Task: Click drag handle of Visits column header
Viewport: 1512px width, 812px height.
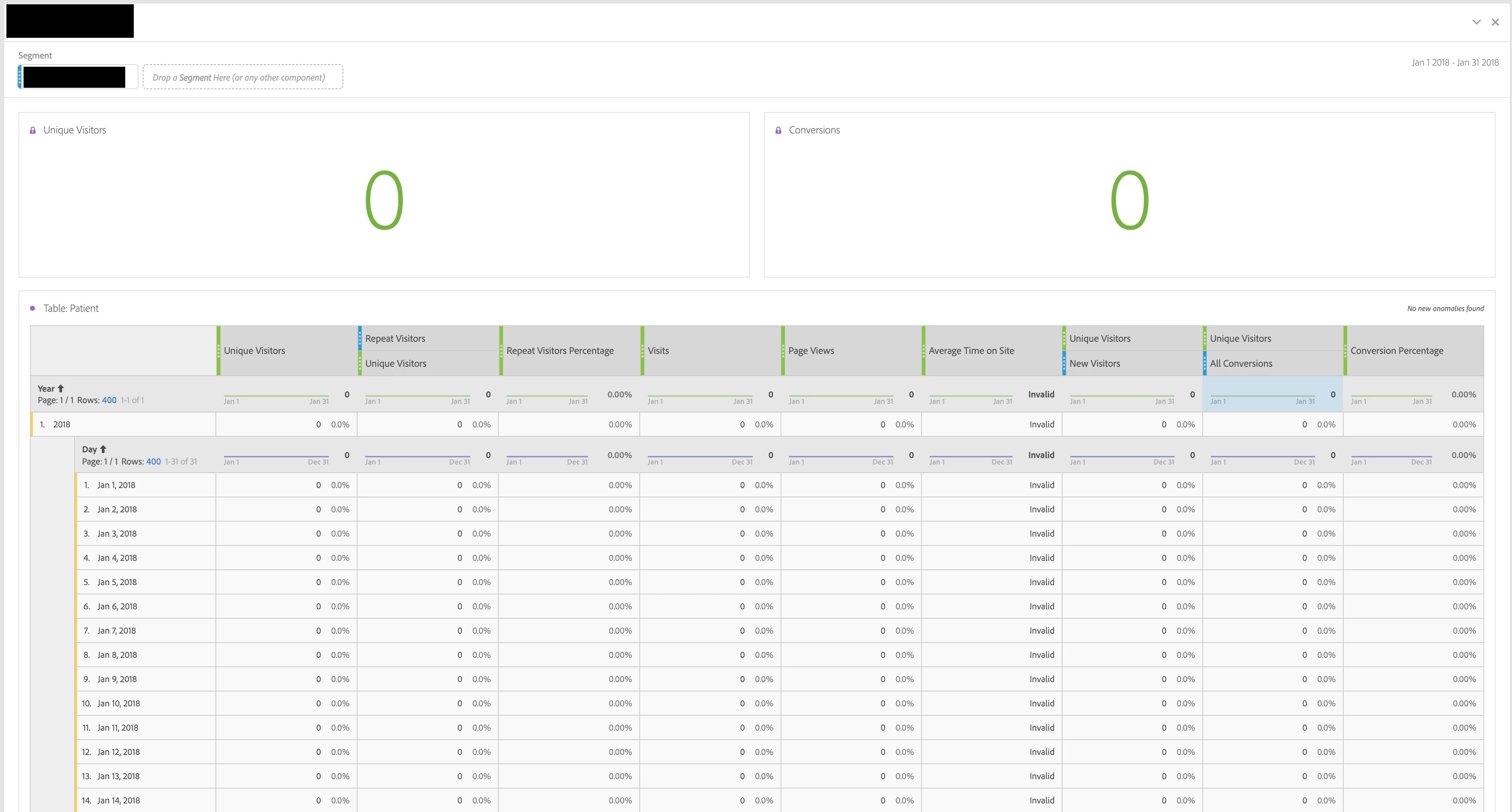Action: click(643, 350)
